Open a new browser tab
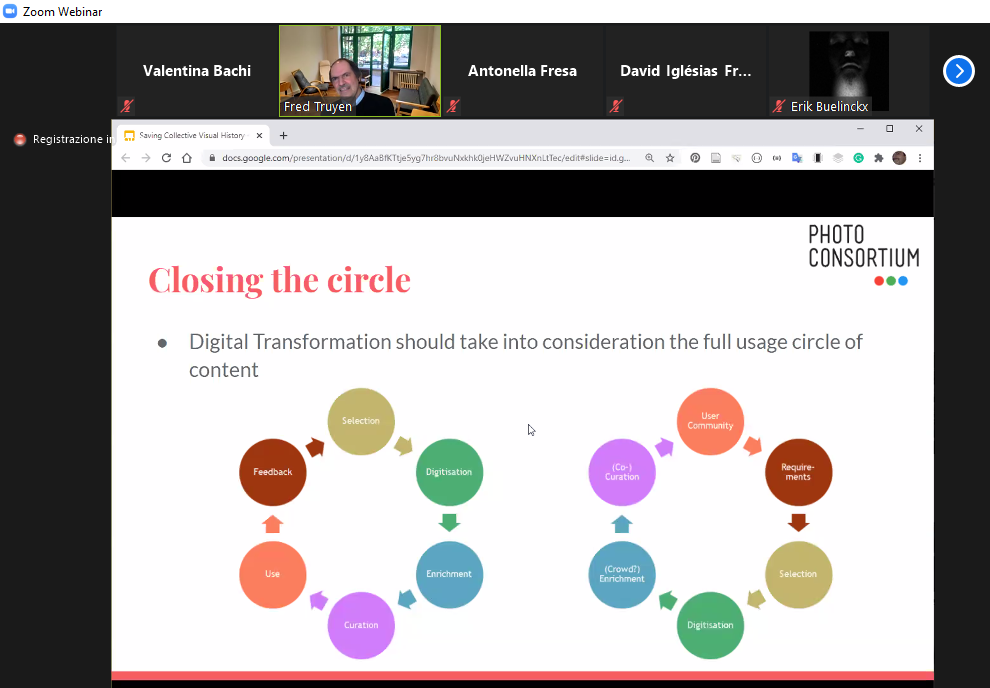The image size is (990, 688). [x=283, y=135]
